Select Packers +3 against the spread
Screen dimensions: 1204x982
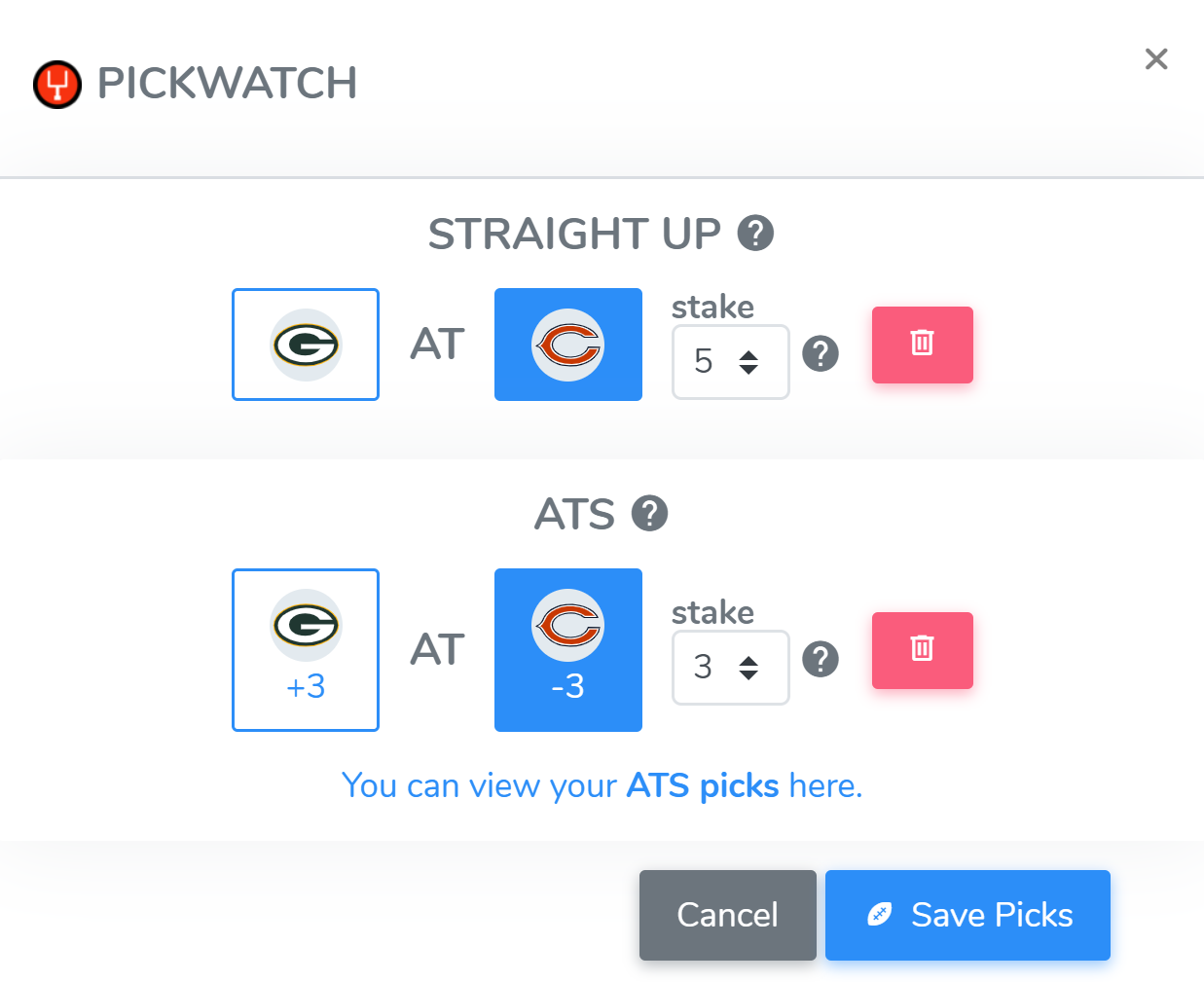click(306, 649)
